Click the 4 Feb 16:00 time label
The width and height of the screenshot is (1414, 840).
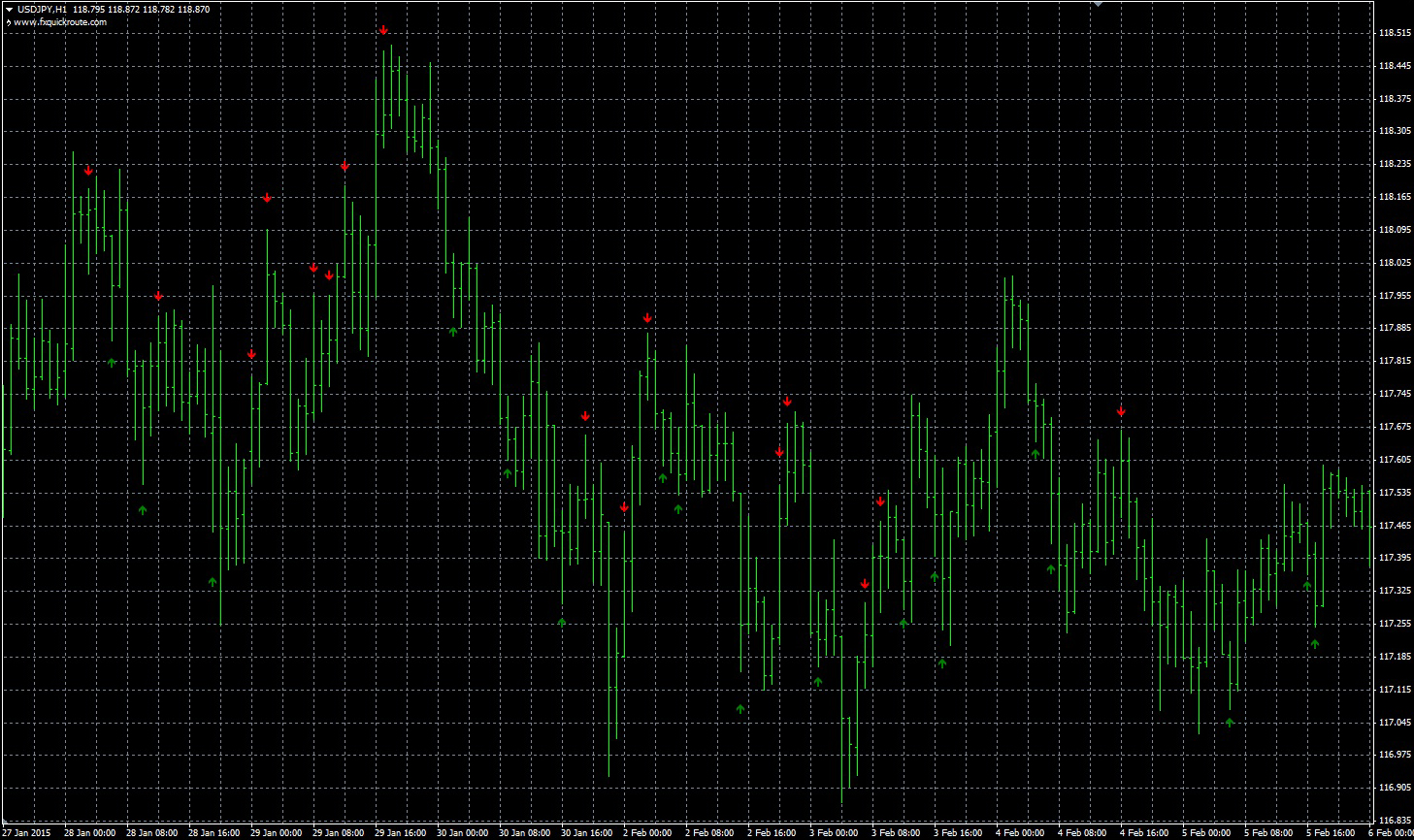pyautogui.click(x=1144, y=832)
